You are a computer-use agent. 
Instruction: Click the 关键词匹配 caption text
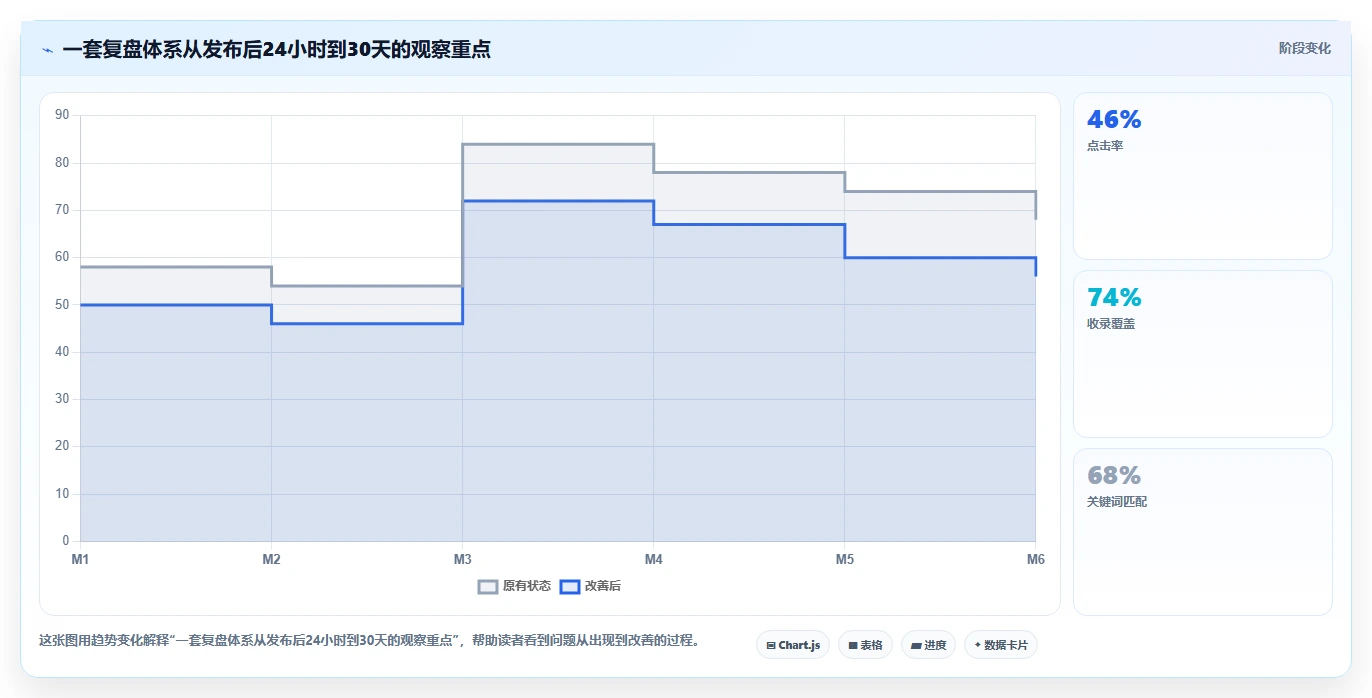click(1117, 502)
